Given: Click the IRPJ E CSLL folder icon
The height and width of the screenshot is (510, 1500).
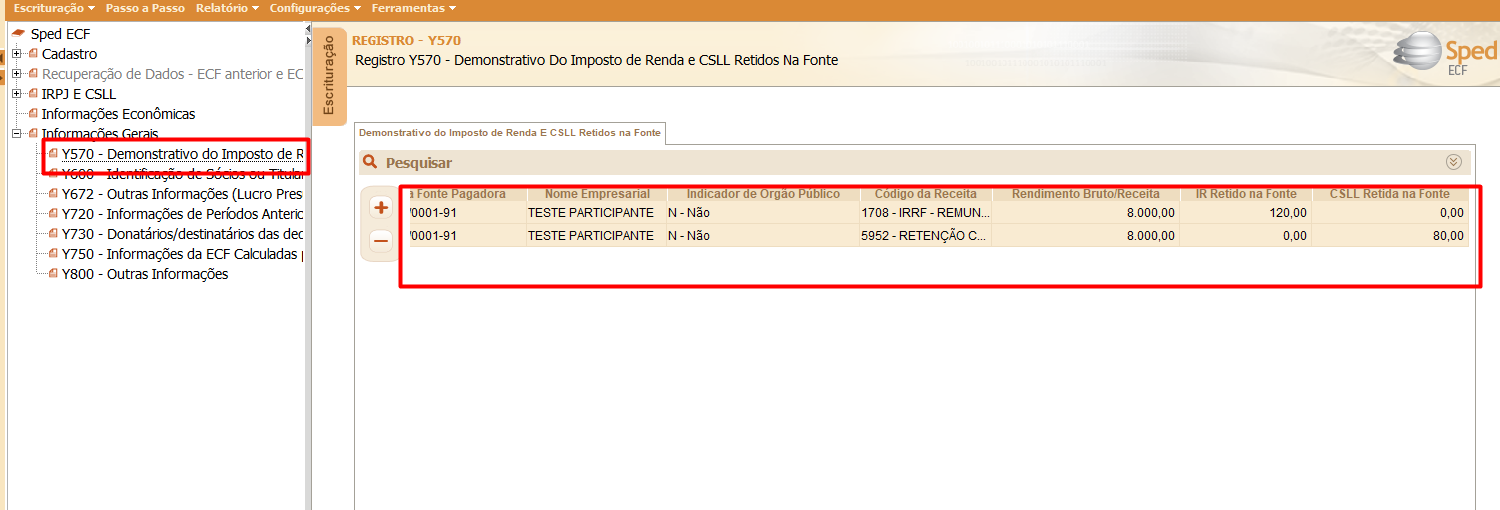Looking at the screenshot, I should pos(33,93).
